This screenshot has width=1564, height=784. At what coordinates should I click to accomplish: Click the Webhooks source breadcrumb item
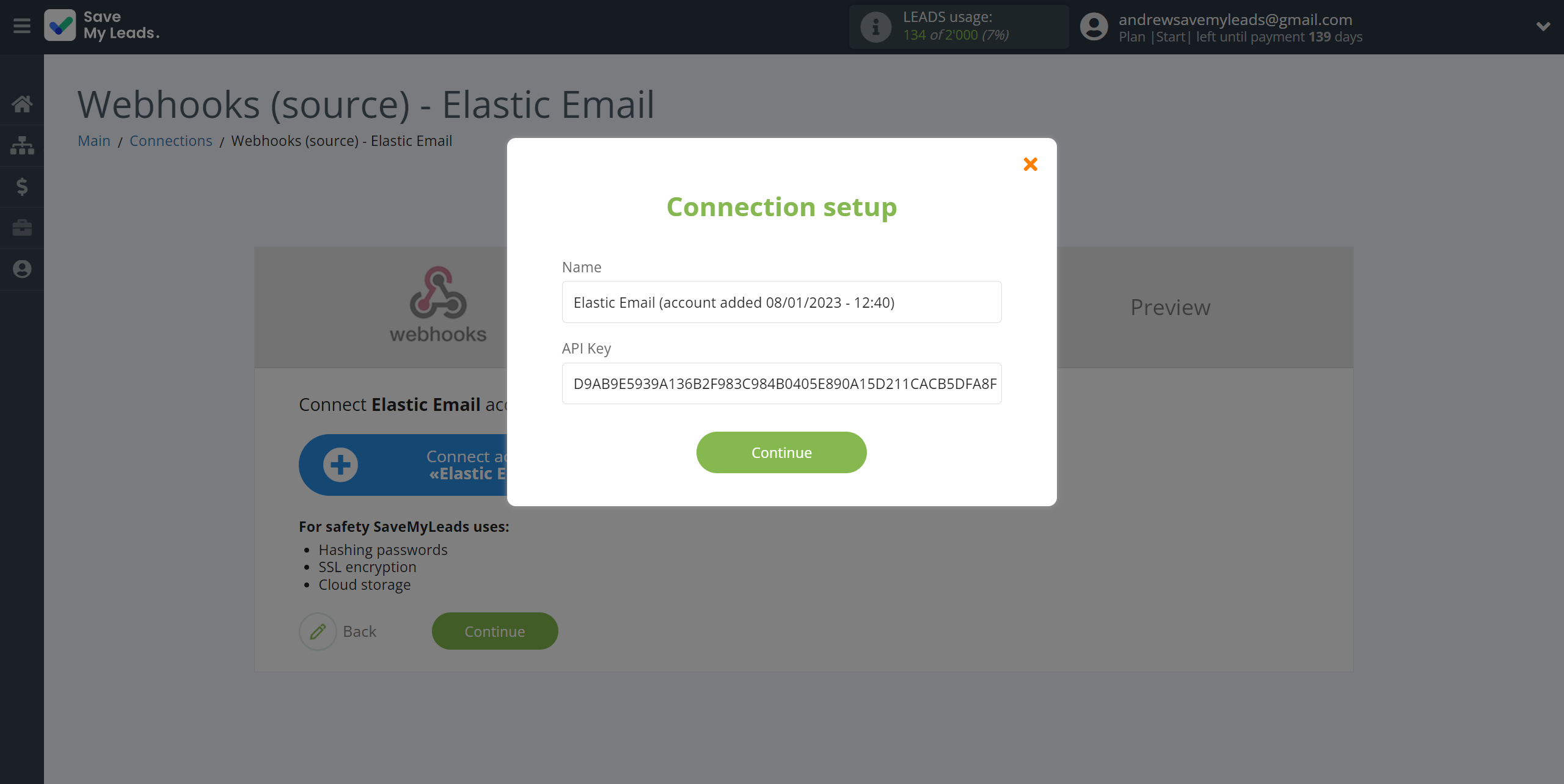341,140
